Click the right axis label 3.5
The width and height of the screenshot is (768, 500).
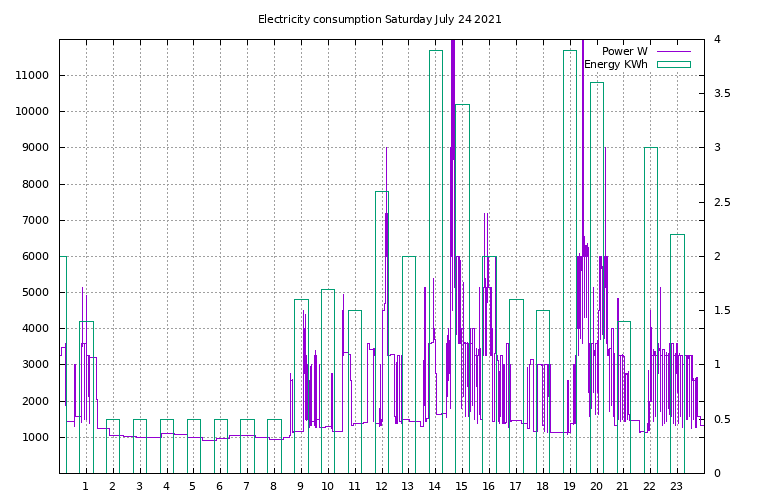(x=722, y=94)
